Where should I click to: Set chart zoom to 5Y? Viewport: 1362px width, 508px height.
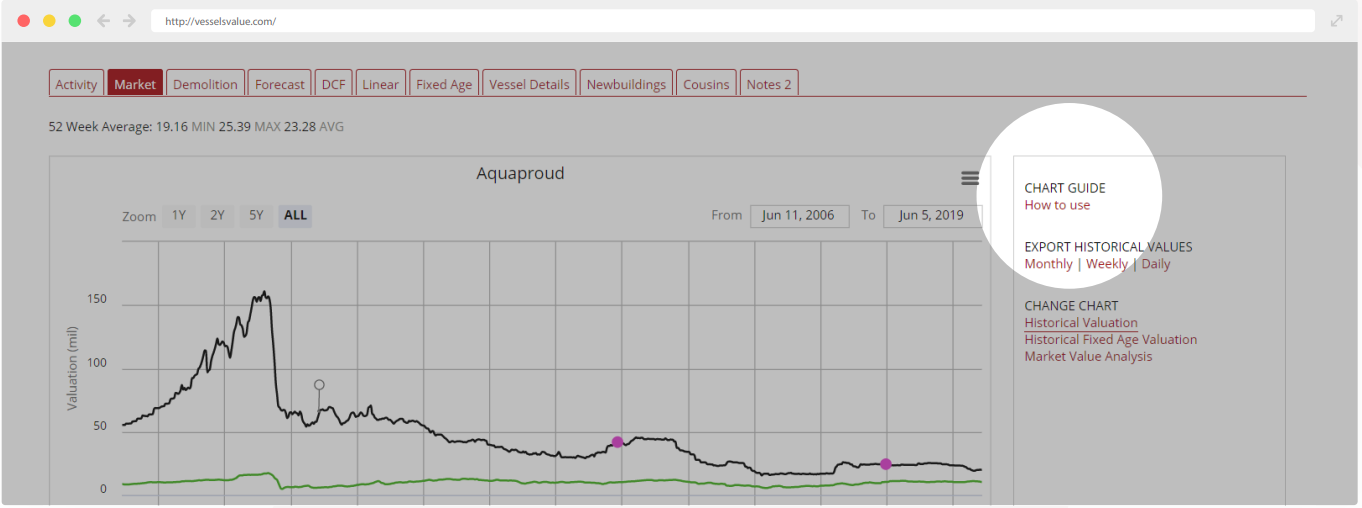pyautogui.click(x=256, y=215)
